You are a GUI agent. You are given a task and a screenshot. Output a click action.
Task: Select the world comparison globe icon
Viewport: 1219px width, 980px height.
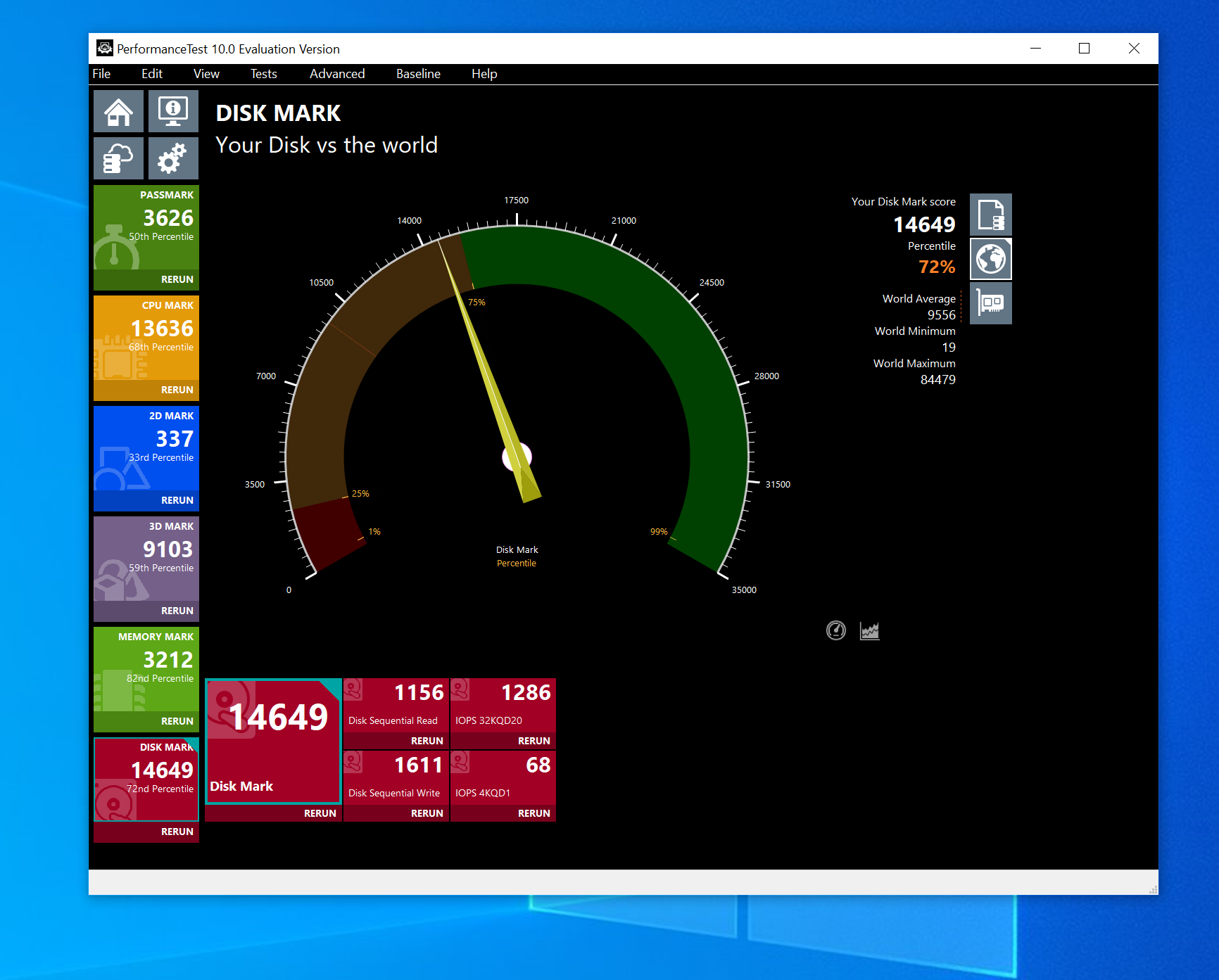coord(991,259)
